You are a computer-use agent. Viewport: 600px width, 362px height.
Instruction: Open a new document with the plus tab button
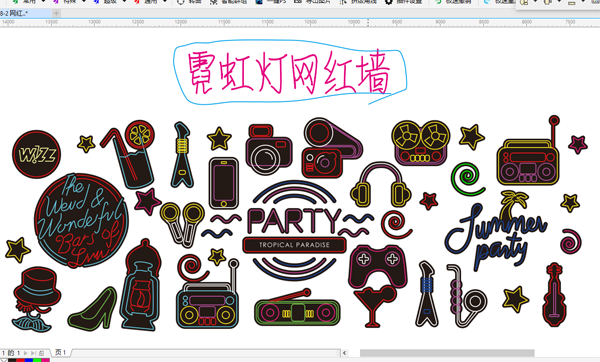tap(56, 13)
